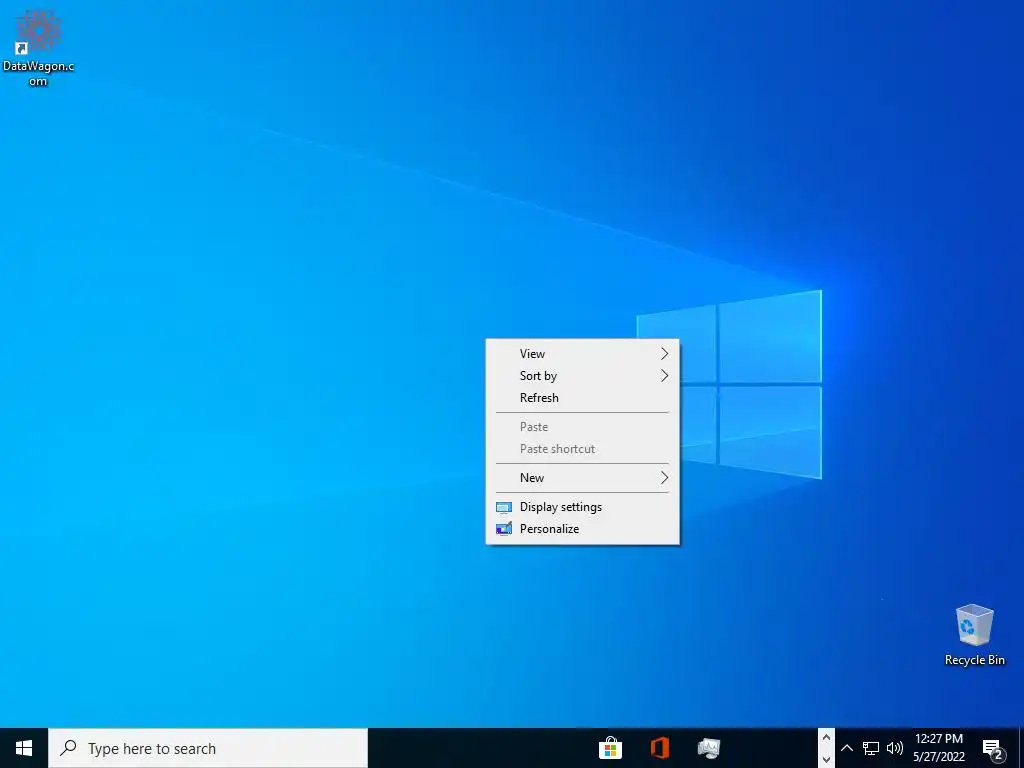The height and width of the screenshot is (768, 1024).
Task: Click the arrow next to Sort by
Action: click(x=664, y=376)
